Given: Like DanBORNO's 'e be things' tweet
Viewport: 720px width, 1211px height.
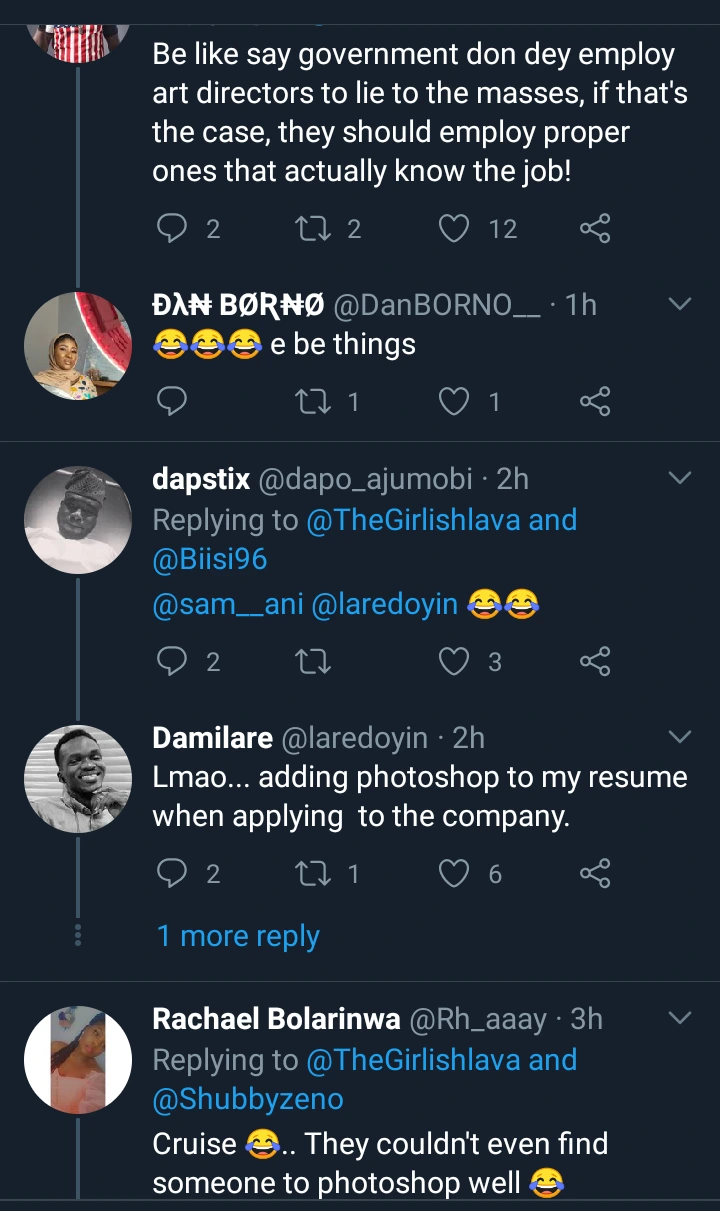Looking at the screenshot, I should [x=455, y=402].
